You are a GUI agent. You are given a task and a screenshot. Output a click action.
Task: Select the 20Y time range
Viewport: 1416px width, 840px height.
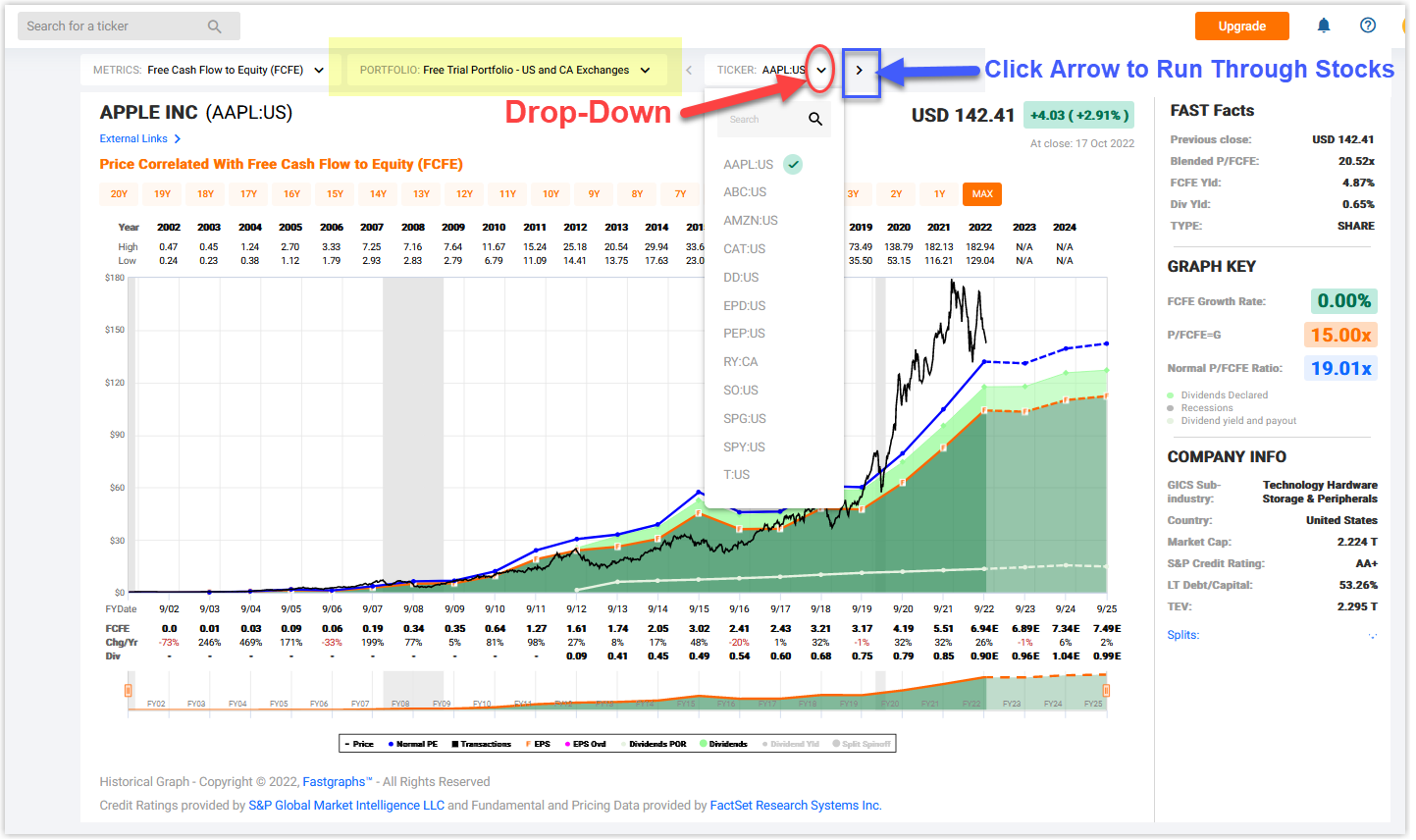pos(119,194)
